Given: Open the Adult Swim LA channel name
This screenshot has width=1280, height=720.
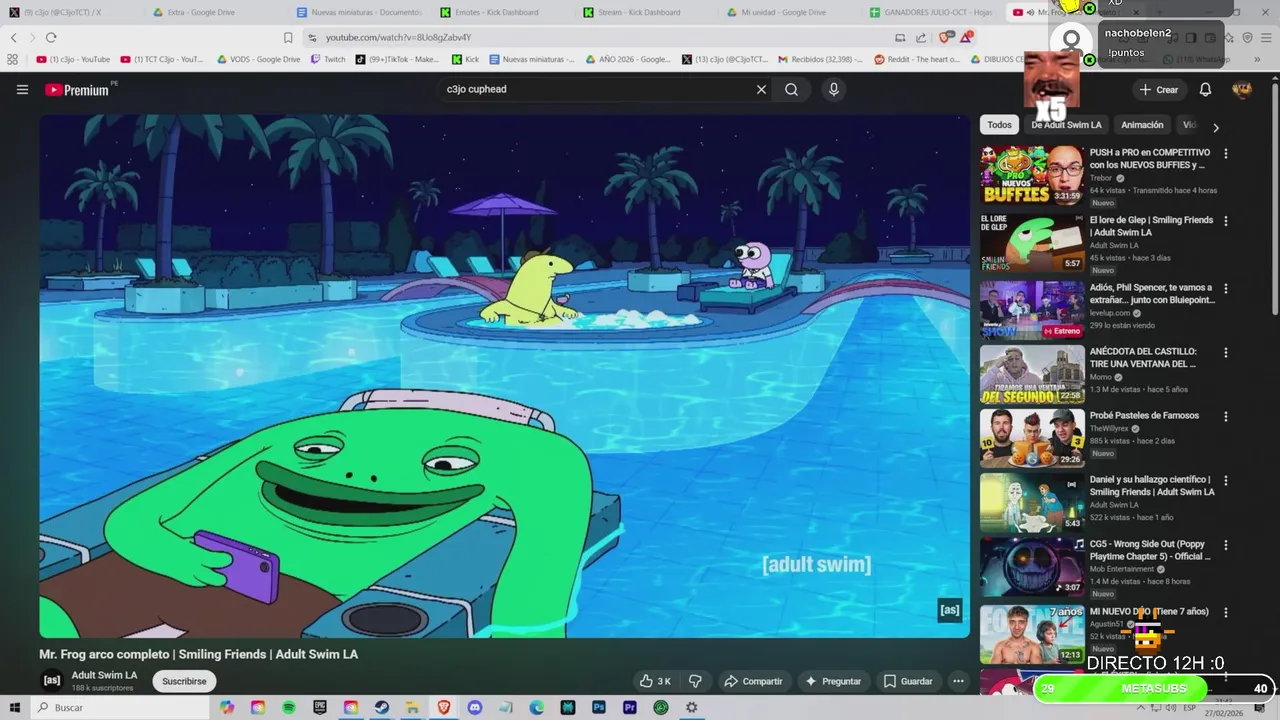Looking at the screenshot, I should coord(104,675).
